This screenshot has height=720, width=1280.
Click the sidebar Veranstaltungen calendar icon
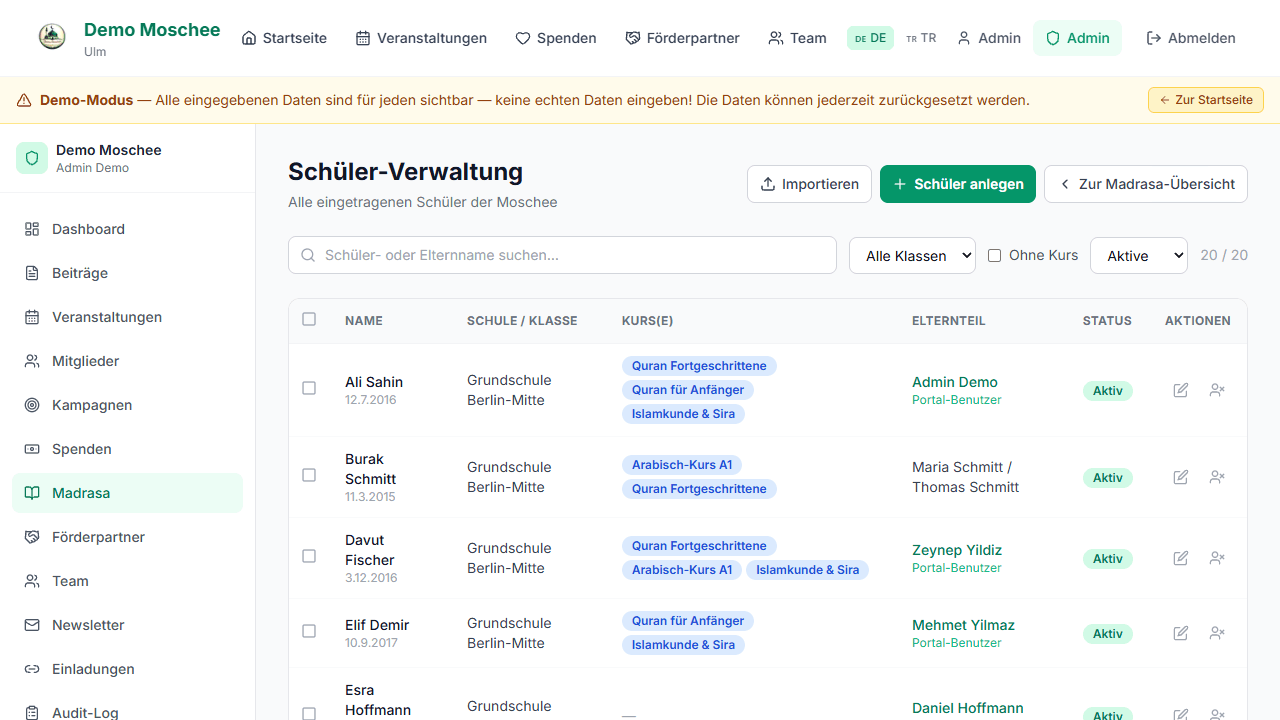coord(32,317)
